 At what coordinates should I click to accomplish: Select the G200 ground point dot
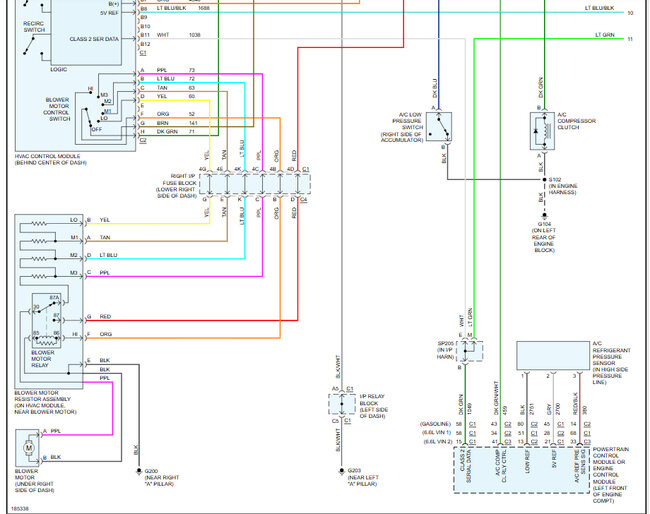[139, 471]
